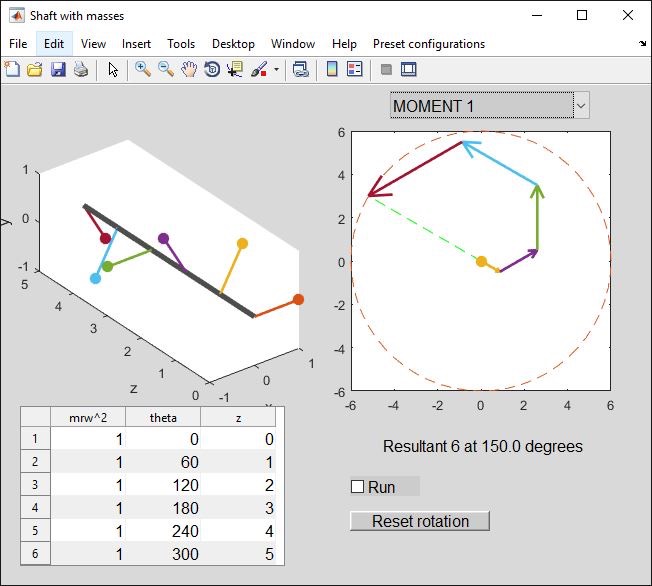This screenshot has width=652, height=586.
Task: Open the MOMENT 1 dropdown list
Action: pos(581,106)
